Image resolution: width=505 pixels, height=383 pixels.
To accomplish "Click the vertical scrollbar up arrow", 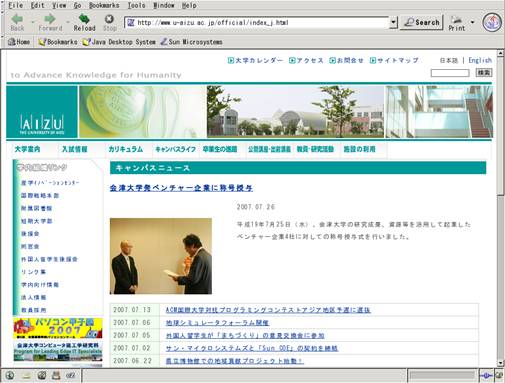I will pyautogui.click(x=500, y=53).
